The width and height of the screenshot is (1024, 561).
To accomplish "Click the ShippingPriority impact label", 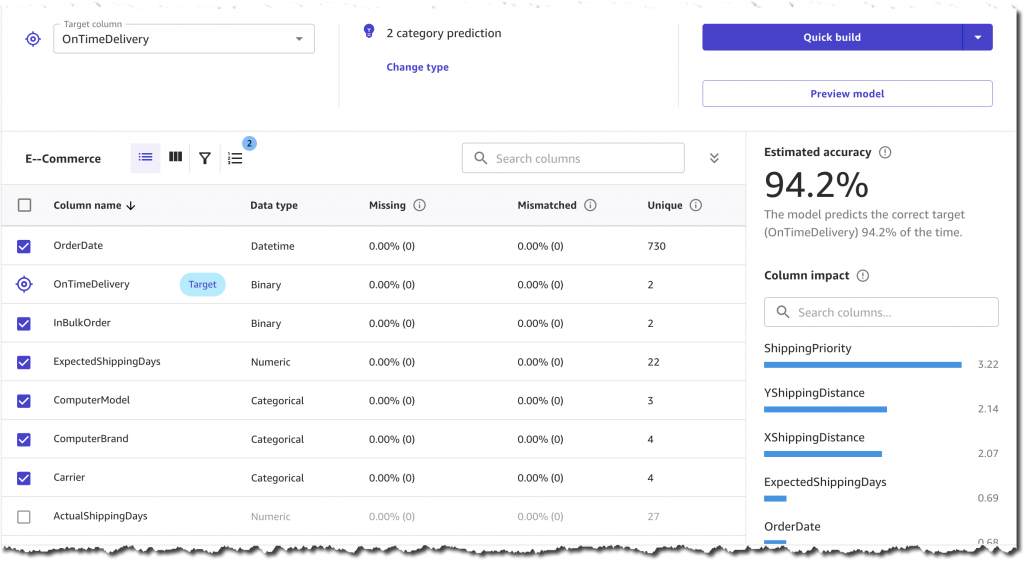I will (x=808, y=348).
